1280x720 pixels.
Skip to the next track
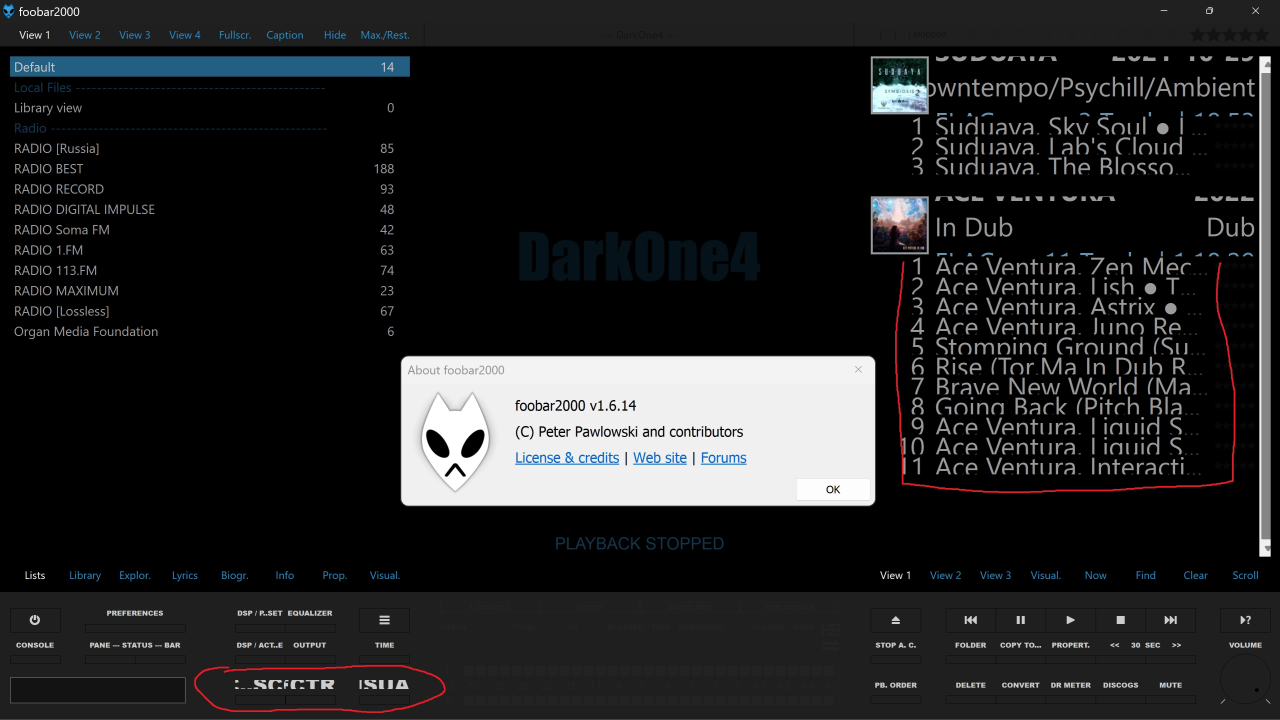[x=1170, y=620]
